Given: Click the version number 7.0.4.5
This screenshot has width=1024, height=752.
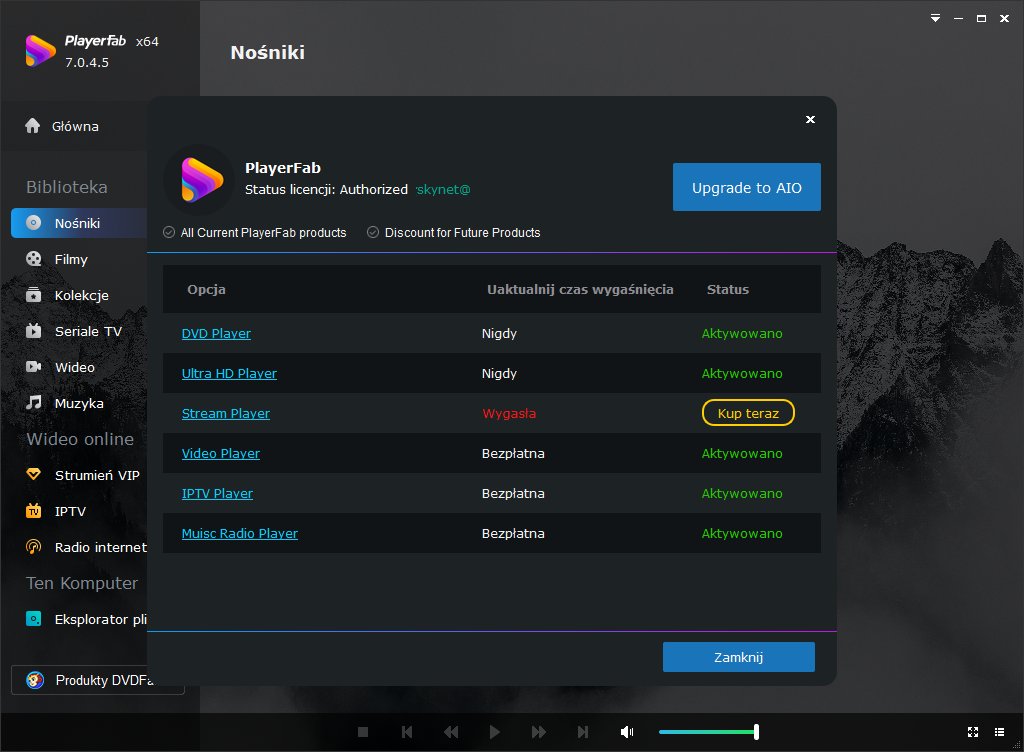Looking at the screenshot, I should point(87,63).
